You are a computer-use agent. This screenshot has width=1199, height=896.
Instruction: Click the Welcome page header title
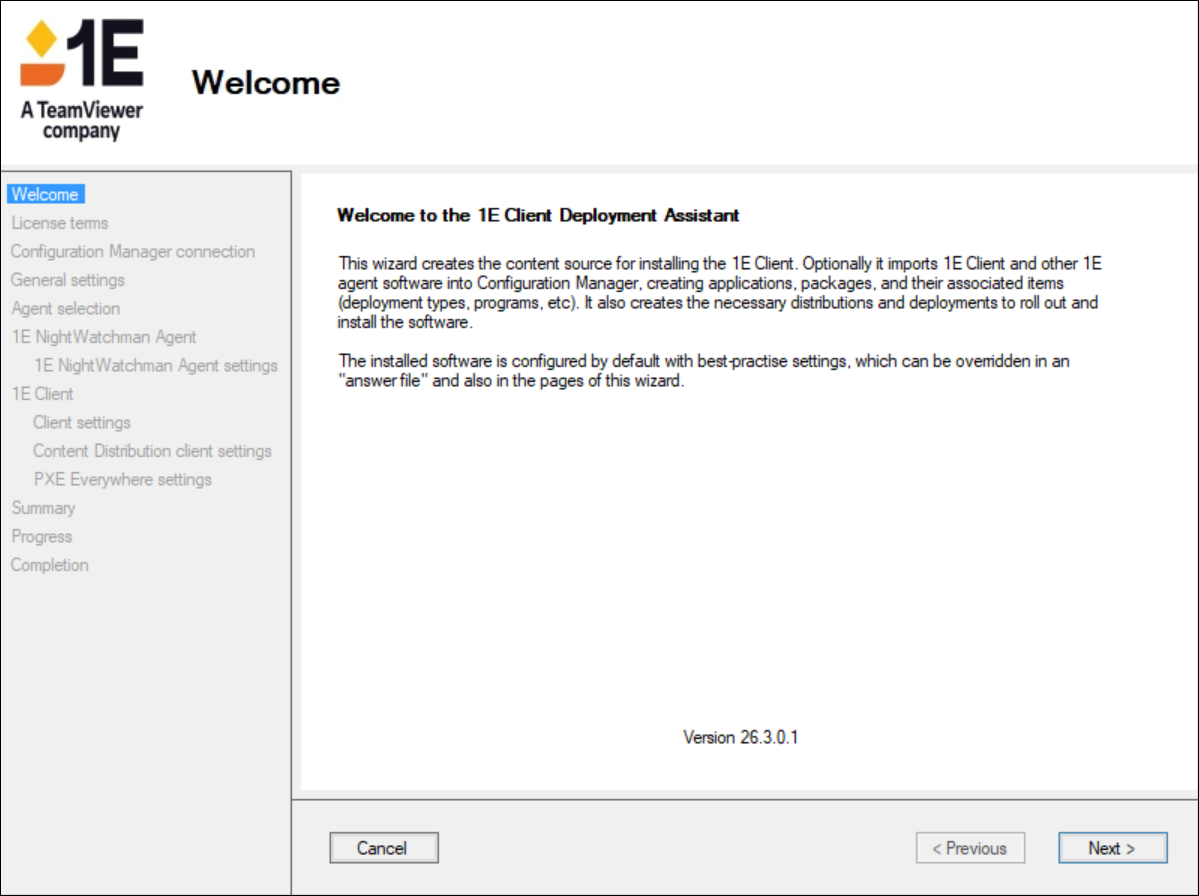(266, 82)
